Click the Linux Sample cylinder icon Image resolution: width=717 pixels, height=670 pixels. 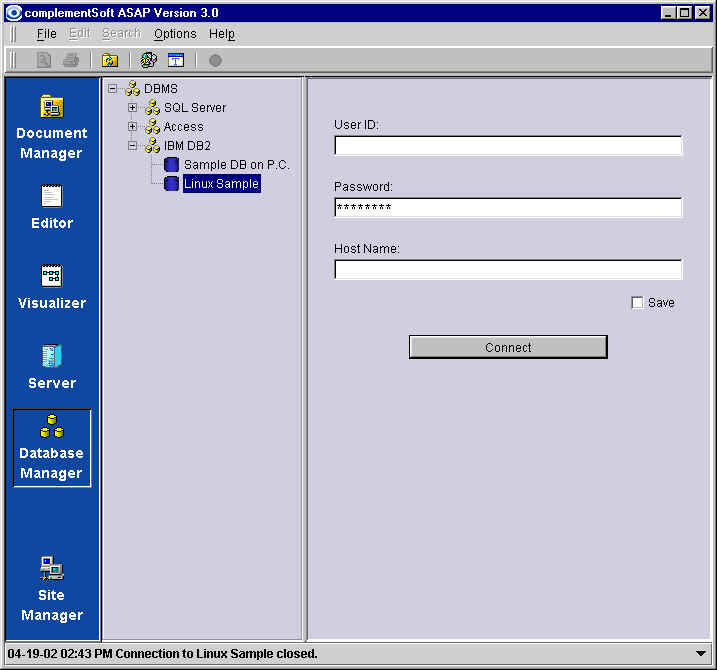coord(171,183)
